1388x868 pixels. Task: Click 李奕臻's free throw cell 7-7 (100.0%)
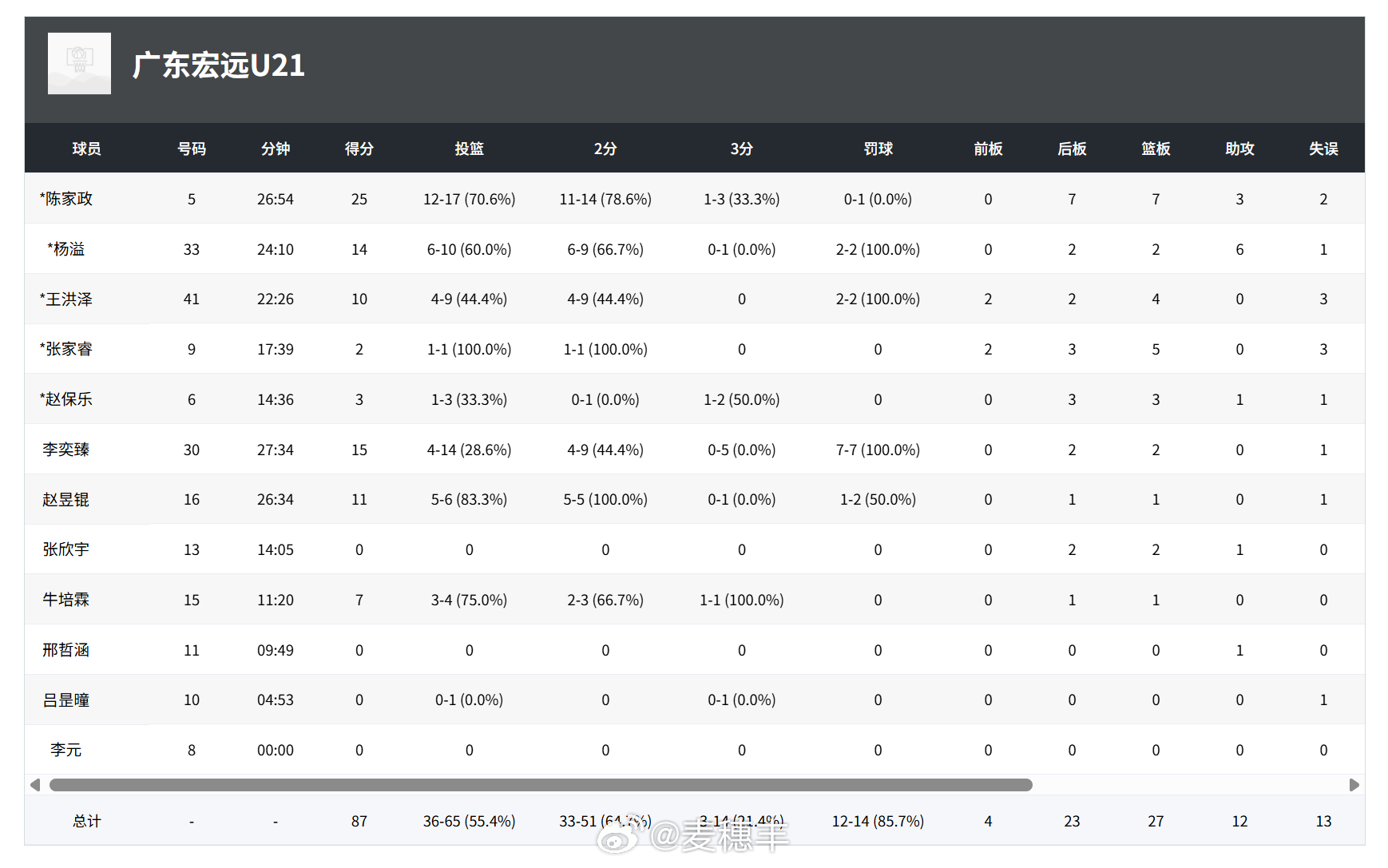[x=878, y=450]
